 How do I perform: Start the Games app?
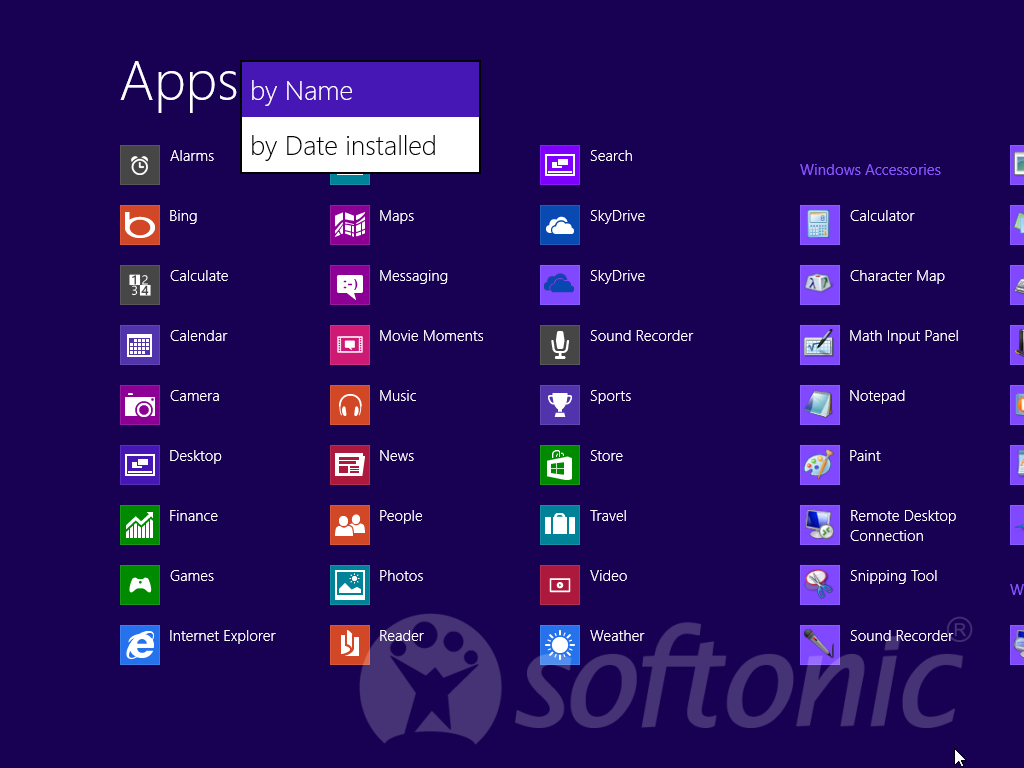pyautogui.click(x=140, y=585)
